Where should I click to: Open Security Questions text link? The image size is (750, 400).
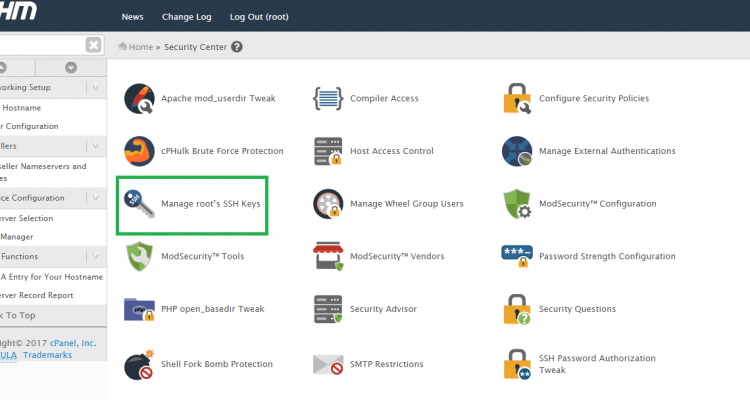click(577, 309)
